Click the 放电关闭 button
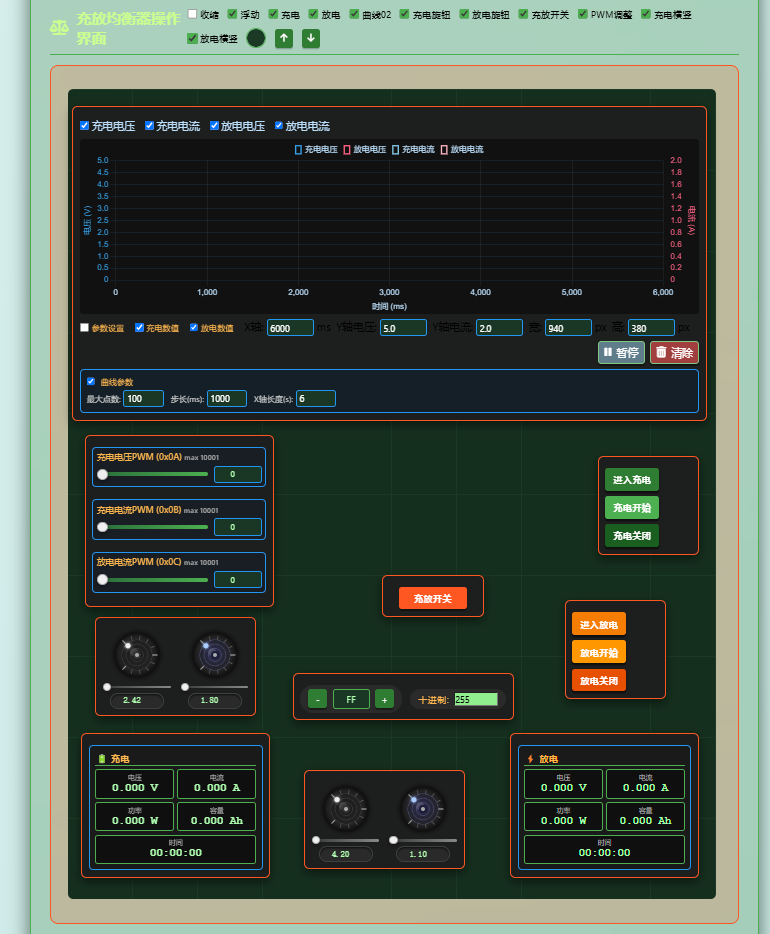 click(x=598, y=680)
